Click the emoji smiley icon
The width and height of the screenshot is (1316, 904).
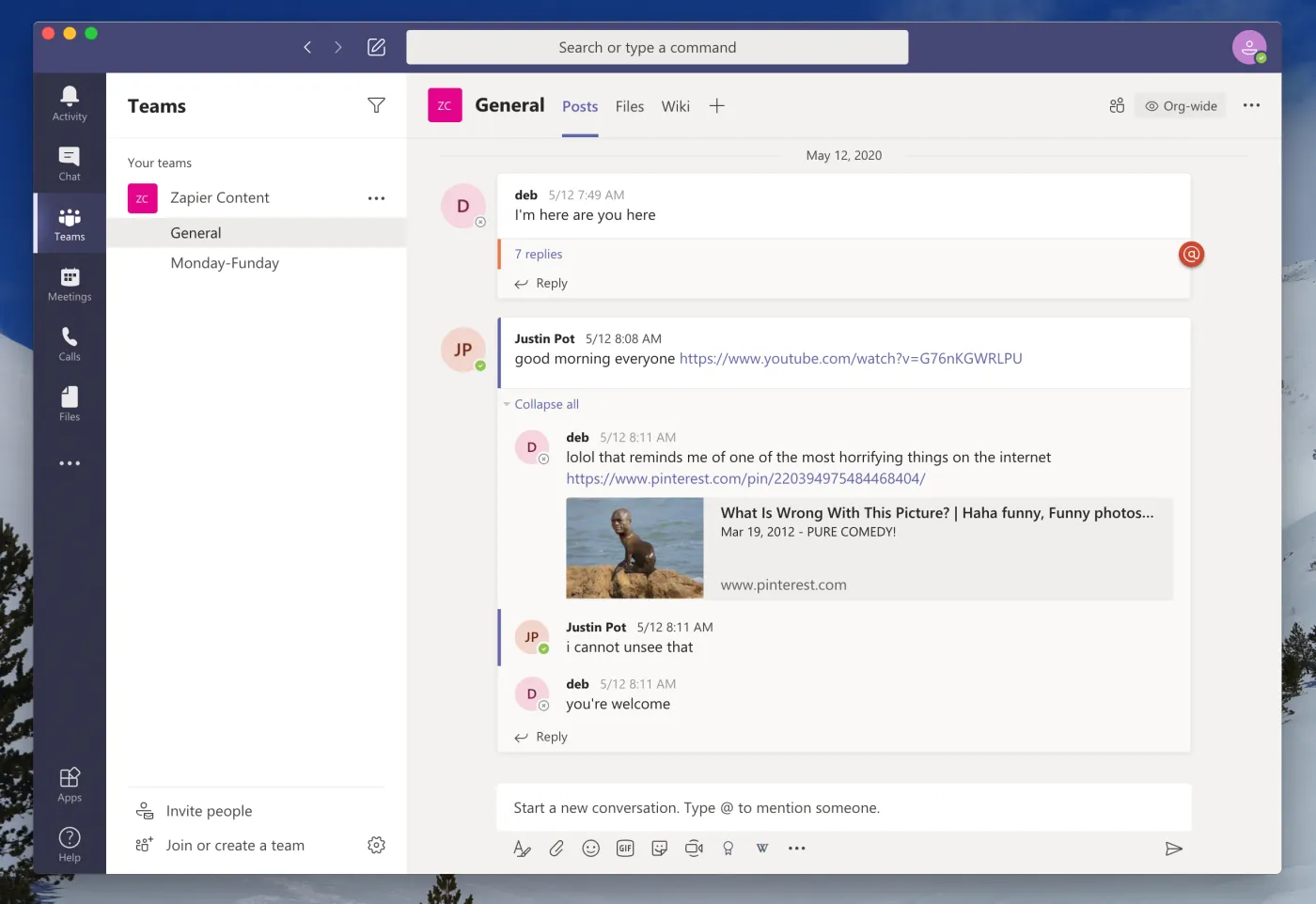590,849
